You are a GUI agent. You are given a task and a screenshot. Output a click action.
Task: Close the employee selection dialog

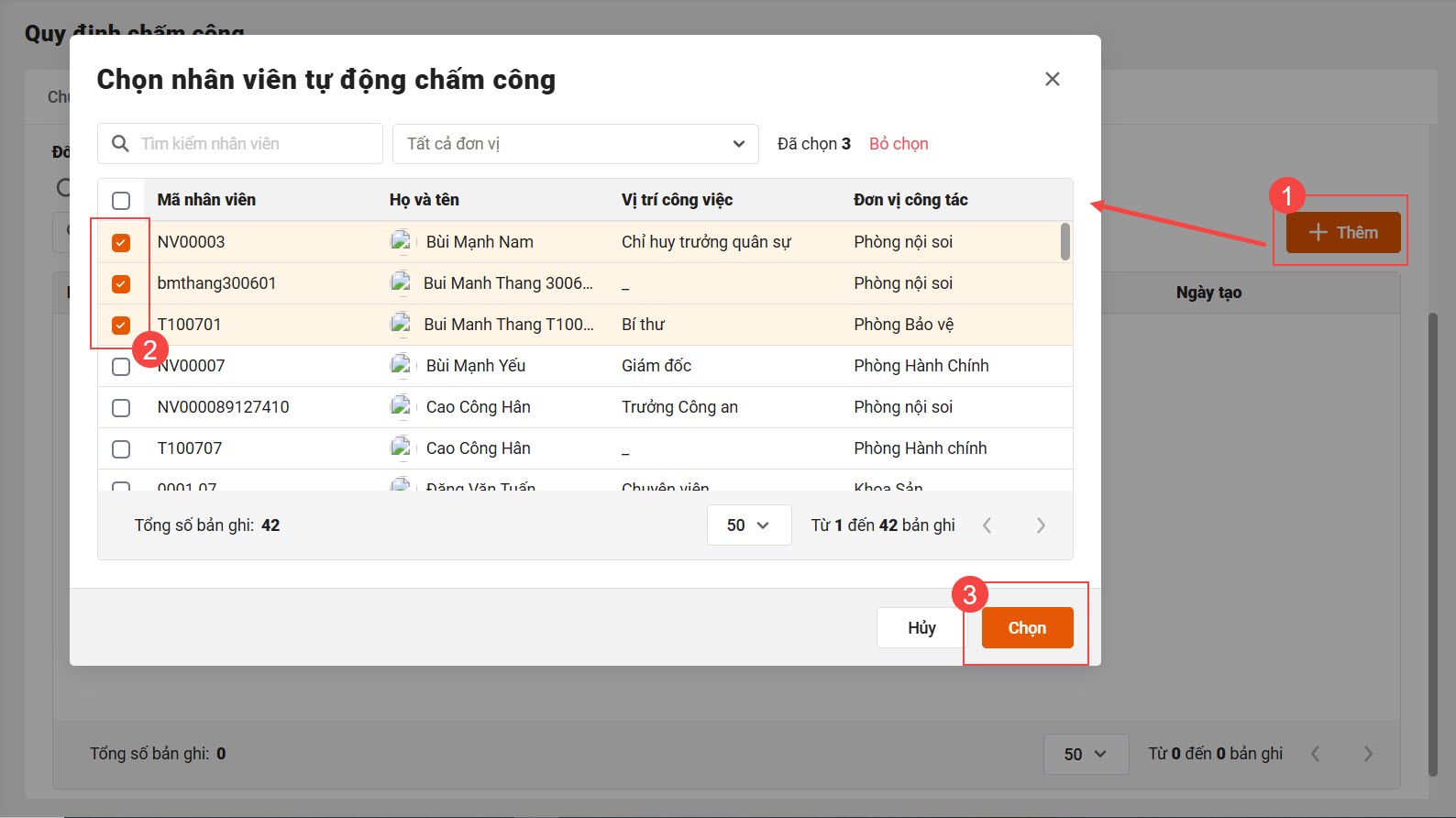pyautogui.click(x=1052, y=80)
